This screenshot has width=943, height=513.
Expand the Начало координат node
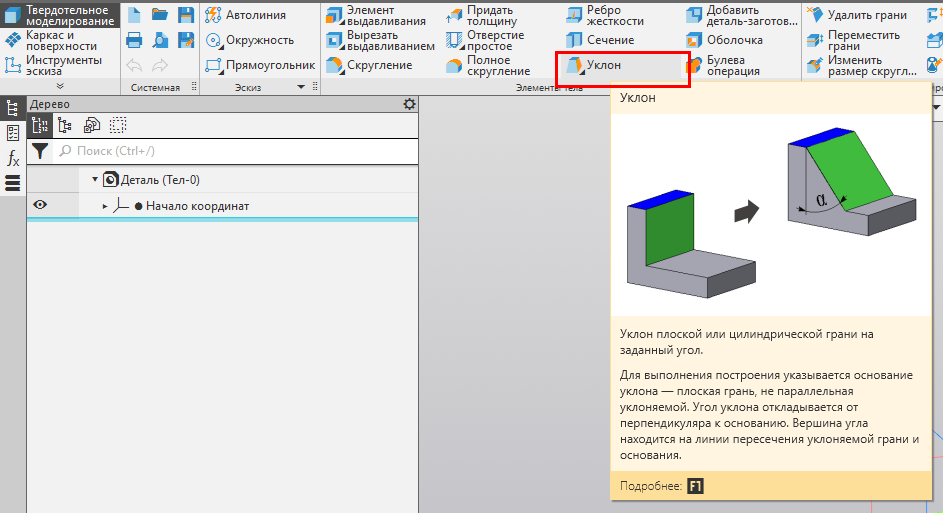(x=105, y=206)
